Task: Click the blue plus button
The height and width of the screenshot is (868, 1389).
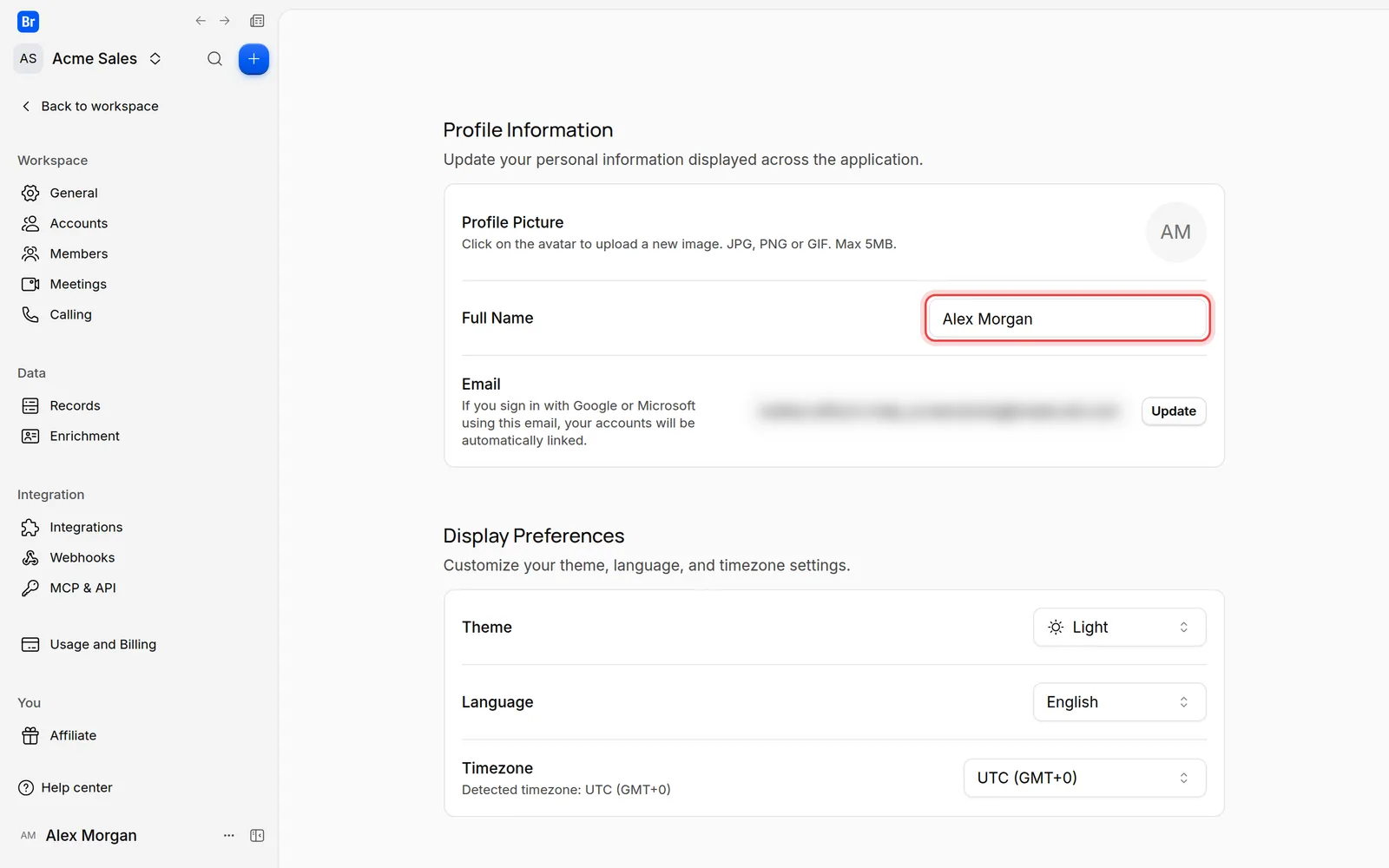Action: coord(253,59)
